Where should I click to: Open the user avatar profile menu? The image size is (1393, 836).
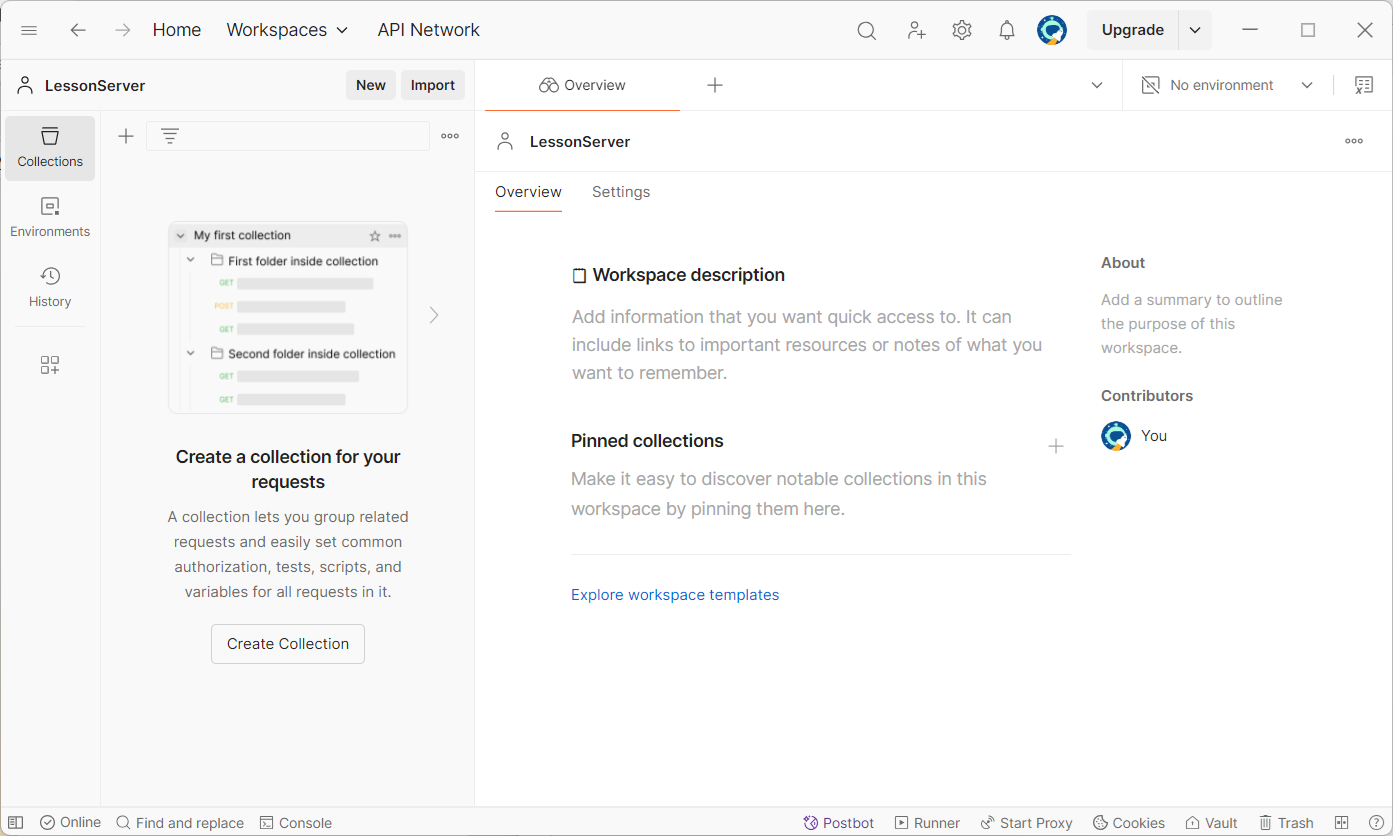(x=1052, y=30)
